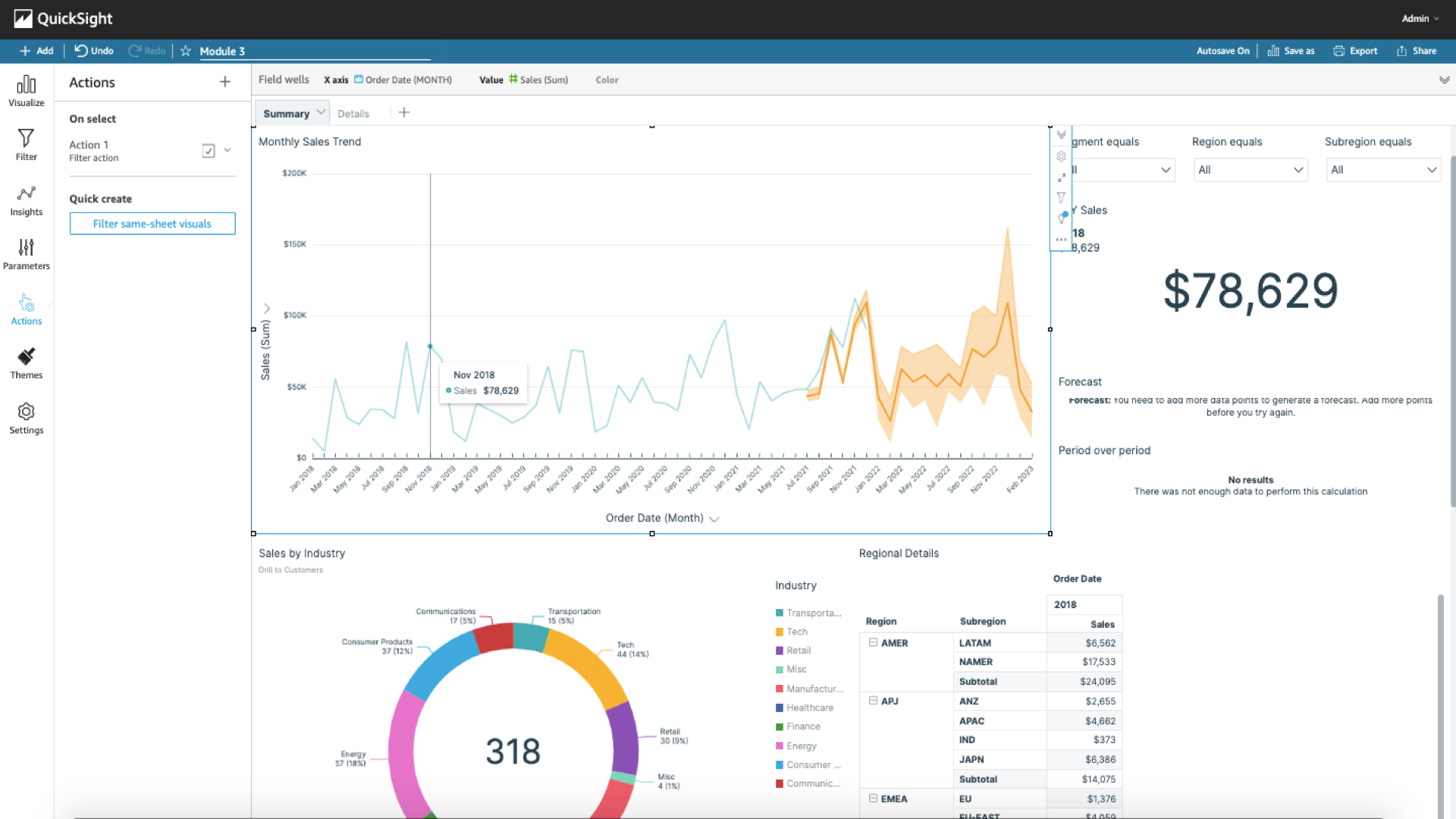Viewport: 1456px width, 819px height.
Task: Collapse visual on-menu double chevron
Action: pyautogui.click(x=1062, y=135)
